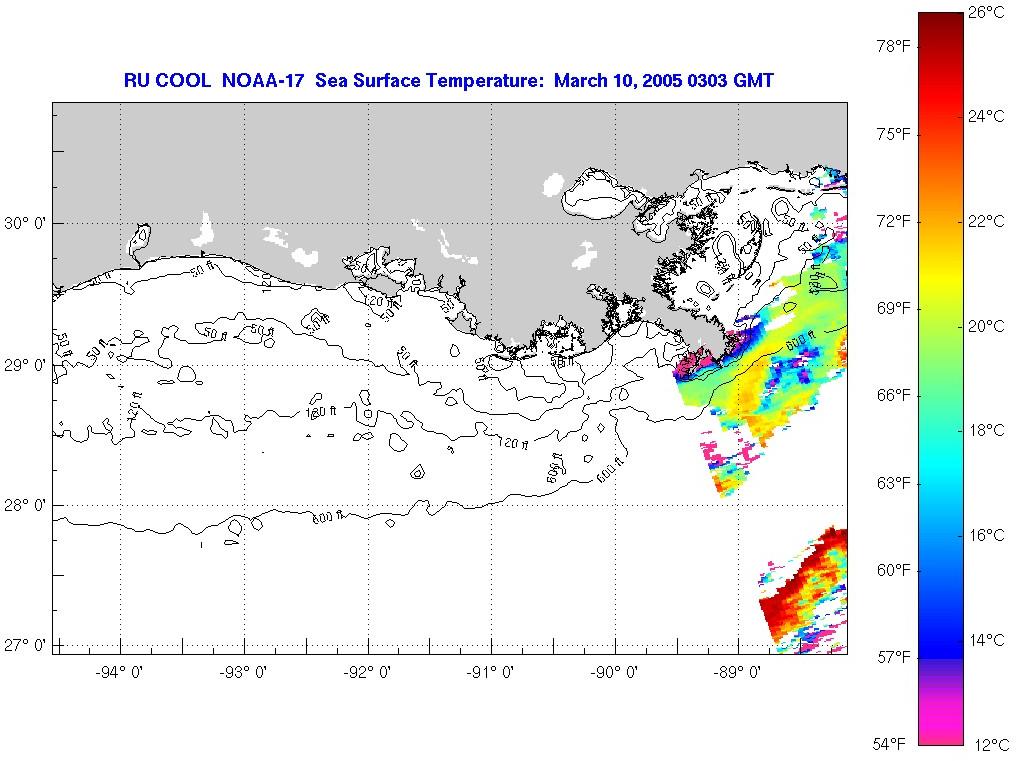Click the '63°F' scale label
Image resolution: width=1016 pixels, height=761 pixels.
pos(894,484)
